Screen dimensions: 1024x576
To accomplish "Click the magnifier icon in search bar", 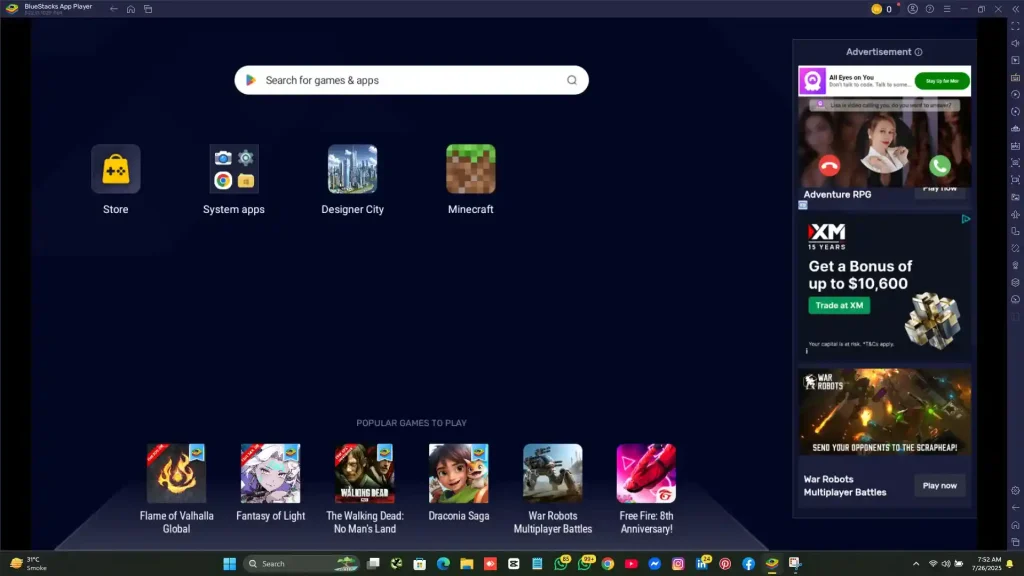I will pos(571,80).
